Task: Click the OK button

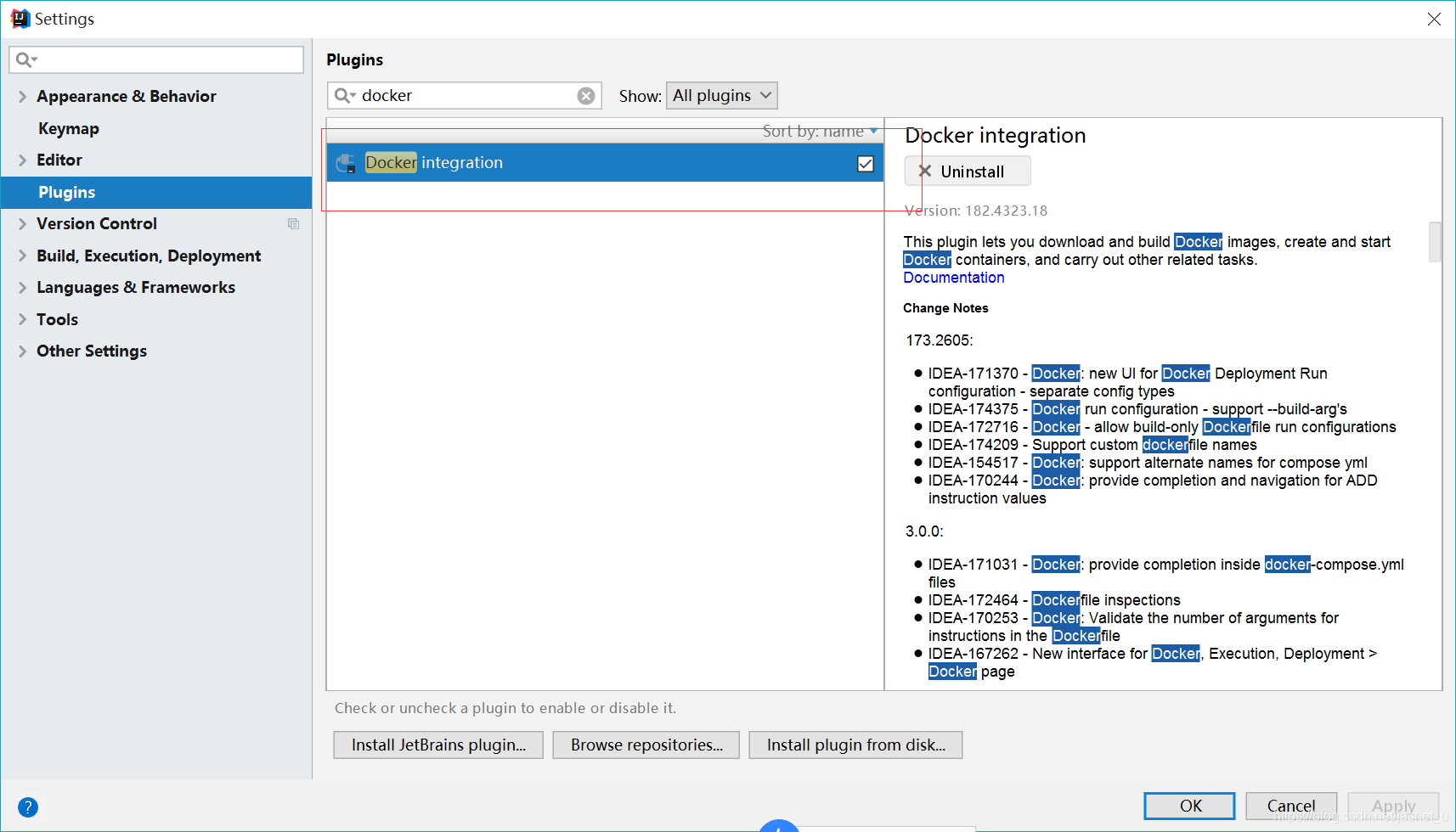Action: (1190, 806)
